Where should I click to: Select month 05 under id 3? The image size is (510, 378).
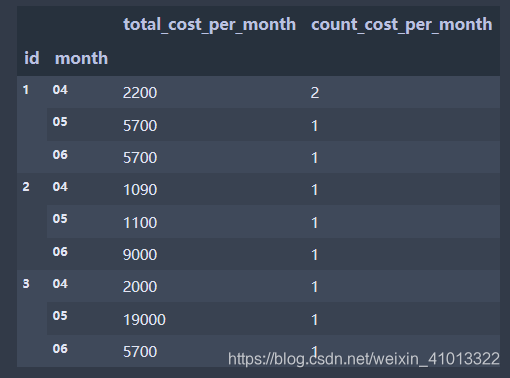60,316
